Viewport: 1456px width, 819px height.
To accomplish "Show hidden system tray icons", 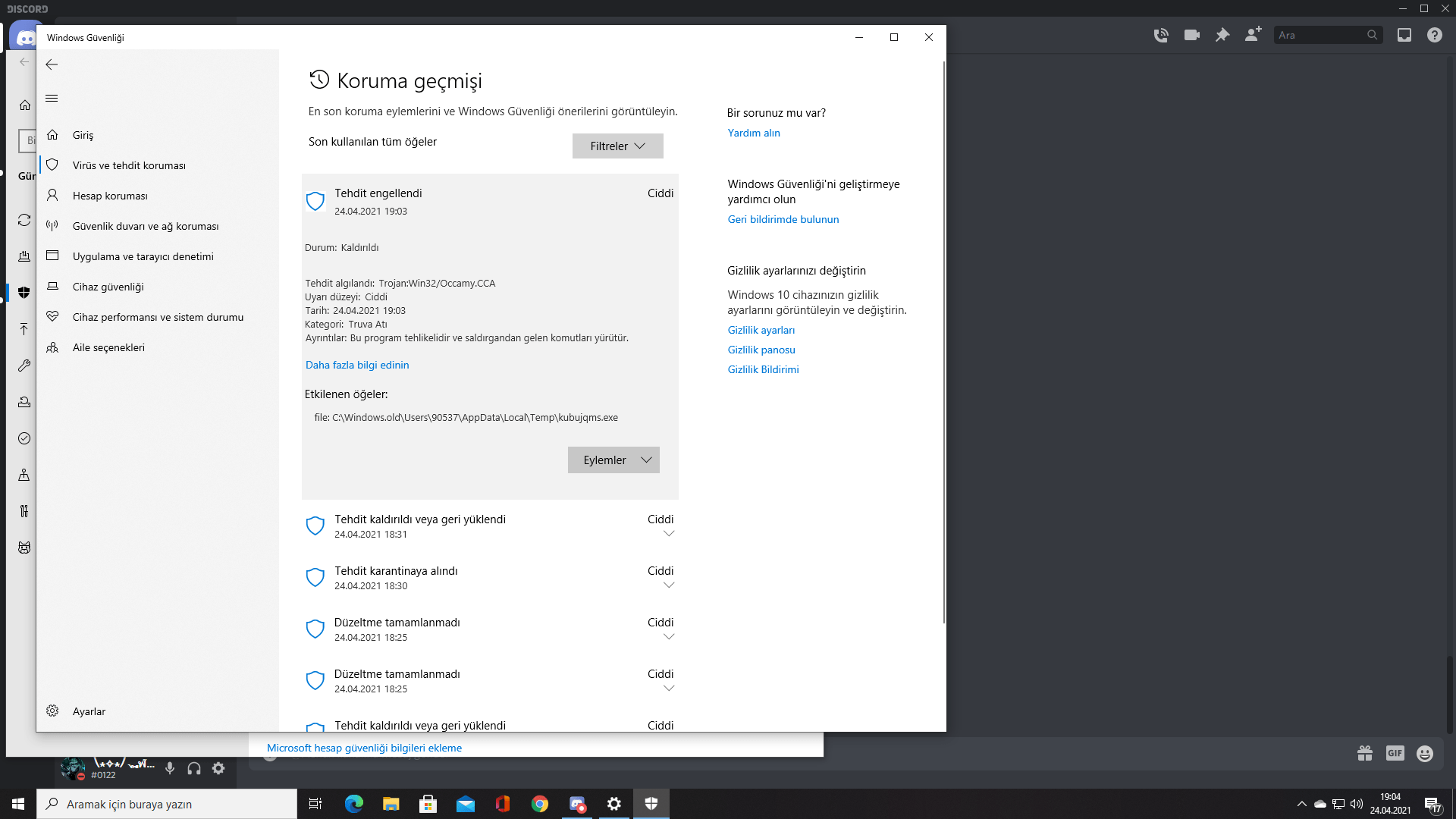I will (1302, 804).
